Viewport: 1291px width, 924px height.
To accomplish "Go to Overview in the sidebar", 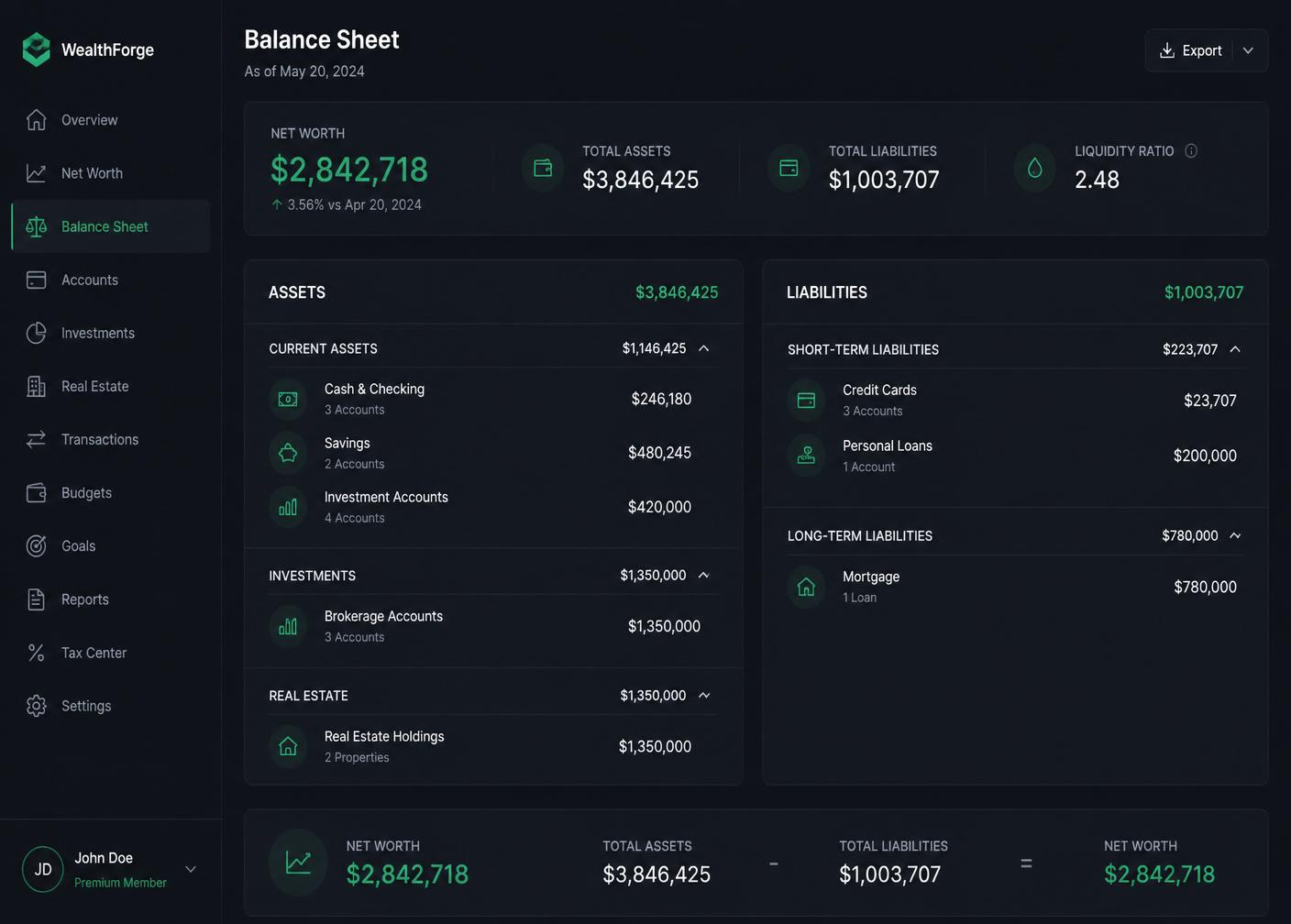I will (x=111, y=120).
